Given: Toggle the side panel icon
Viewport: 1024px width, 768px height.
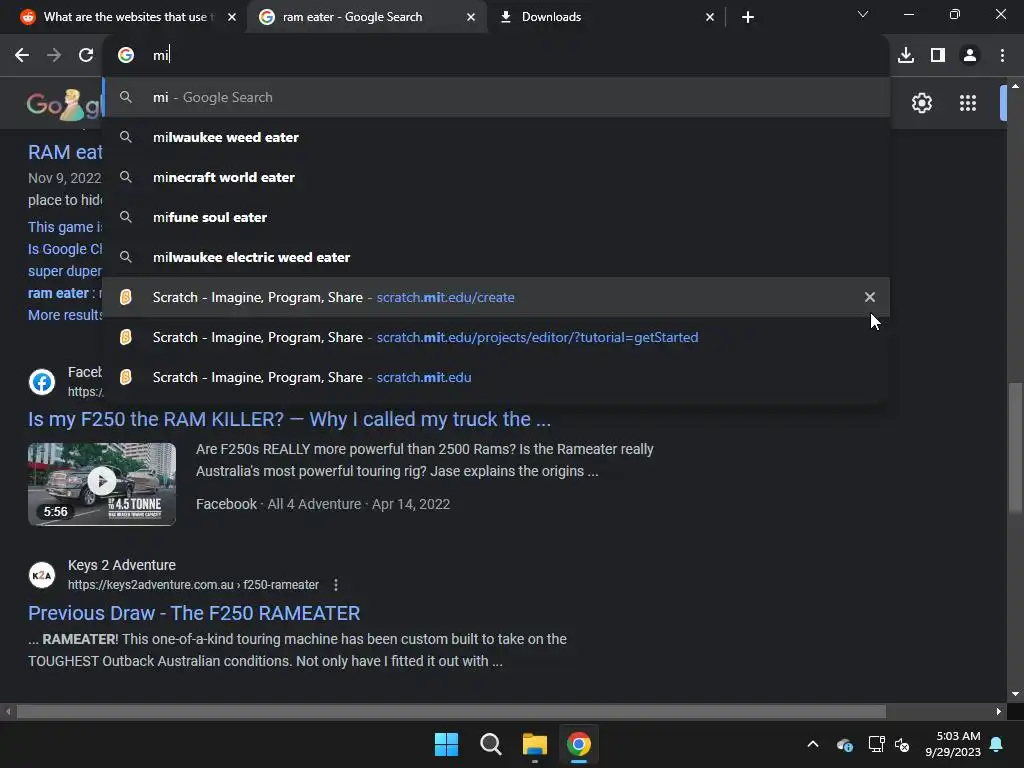Looking at the screenshot, I should click(x=938, y=56).
